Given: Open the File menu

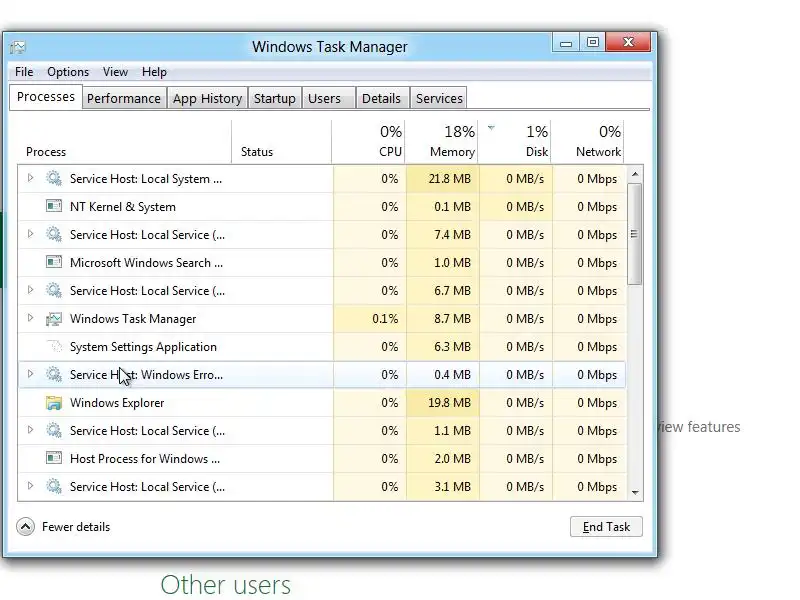Looking at the screenshot, I should pos(24,72).
